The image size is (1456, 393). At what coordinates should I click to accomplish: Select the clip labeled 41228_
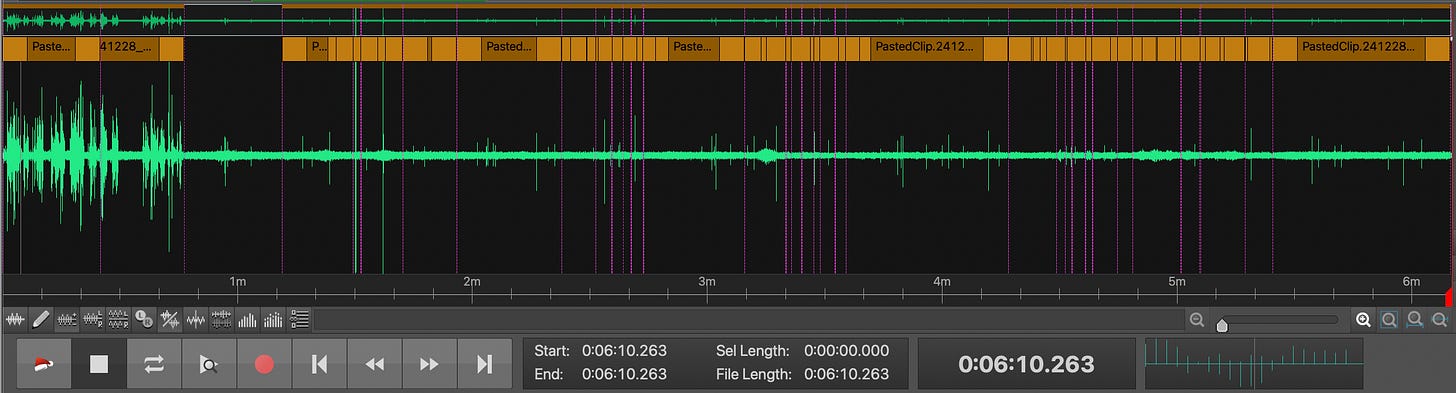[x=129, y=49]
